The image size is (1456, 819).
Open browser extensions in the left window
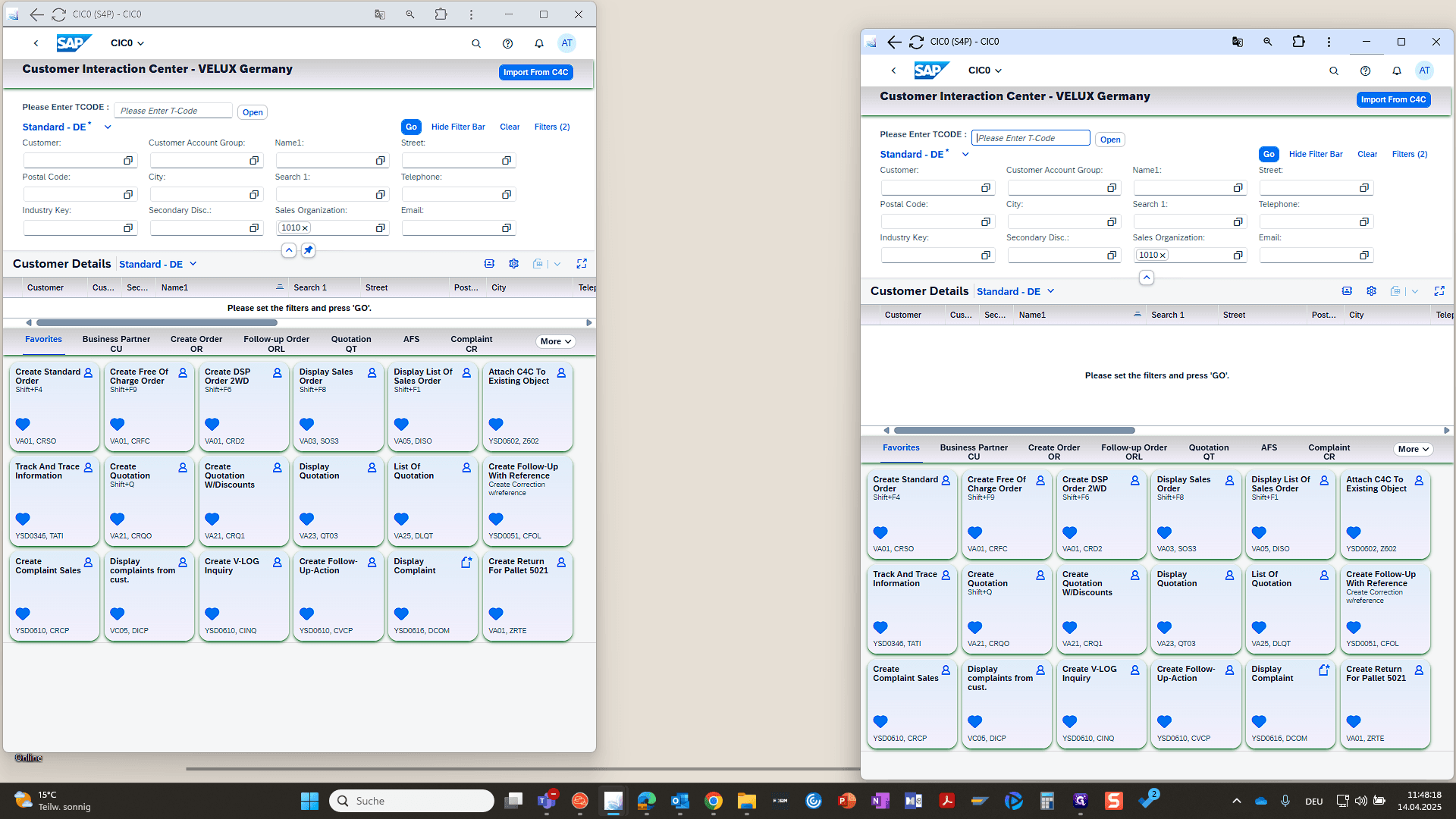click(x=441, y=14)
